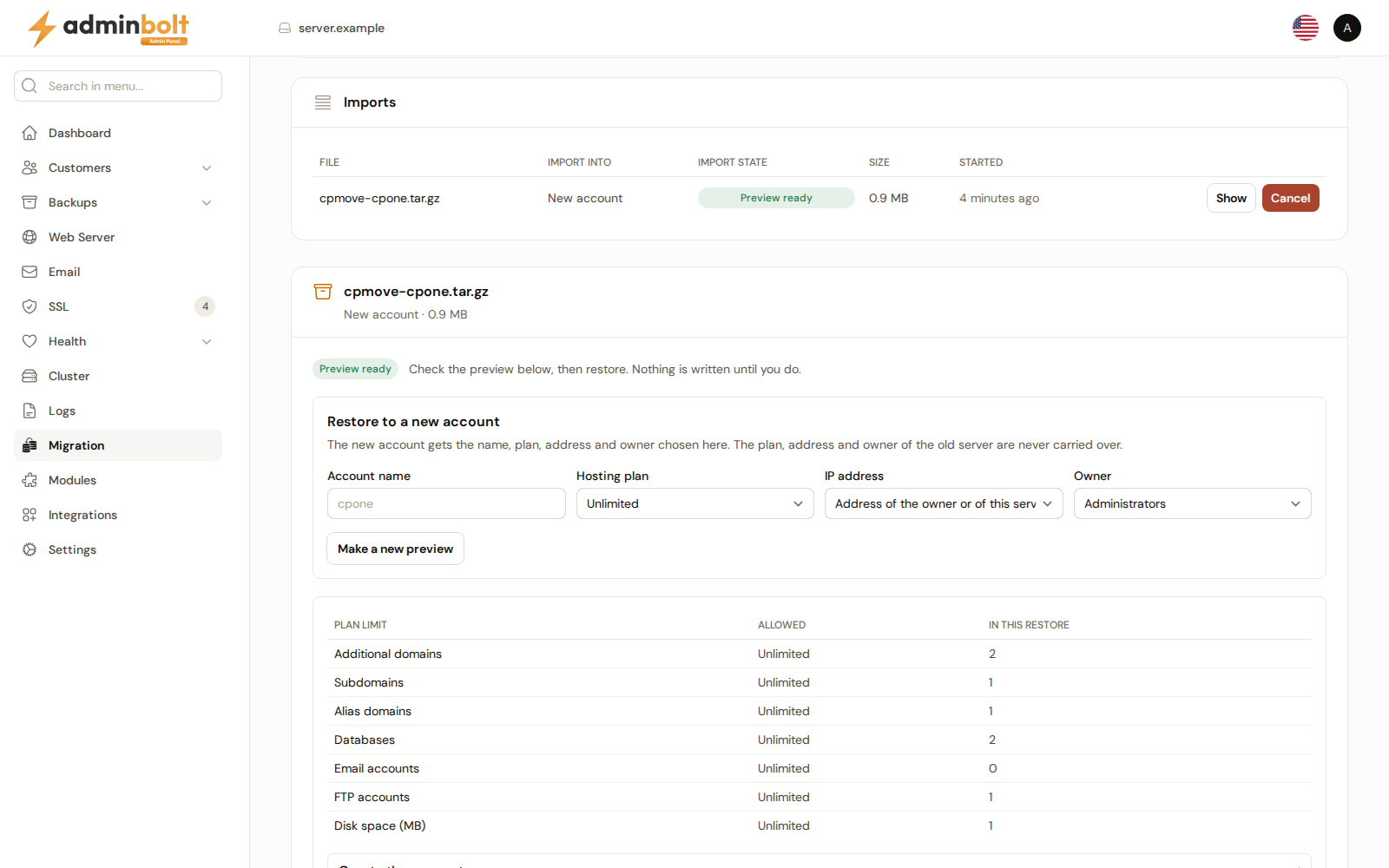Open the Email sidebar item
This screenshot has width=1389, height=868.
click(118, 272)
